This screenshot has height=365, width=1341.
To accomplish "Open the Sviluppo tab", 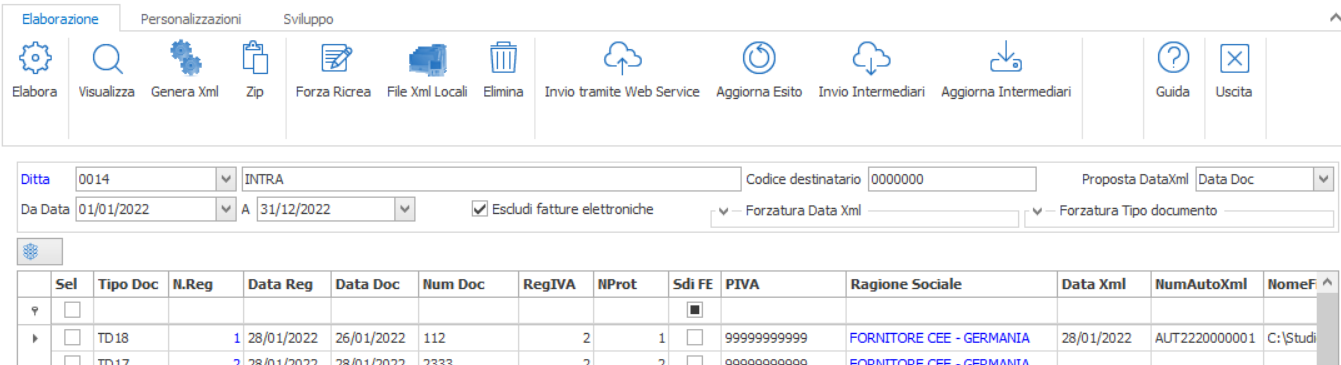I will pyautogui.click(x=307, y=19).
